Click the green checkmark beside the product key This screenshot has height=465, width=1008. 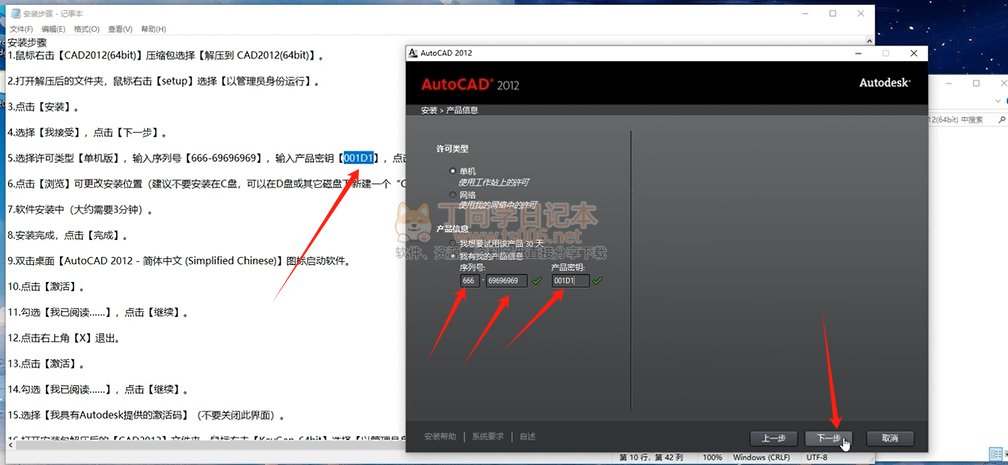pyautogui.click(x=598, y=280)
